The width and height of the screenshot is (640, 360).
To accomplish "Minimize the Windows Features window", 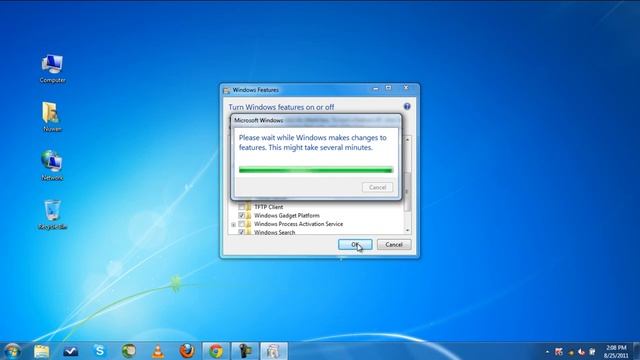I will [376, 88].
